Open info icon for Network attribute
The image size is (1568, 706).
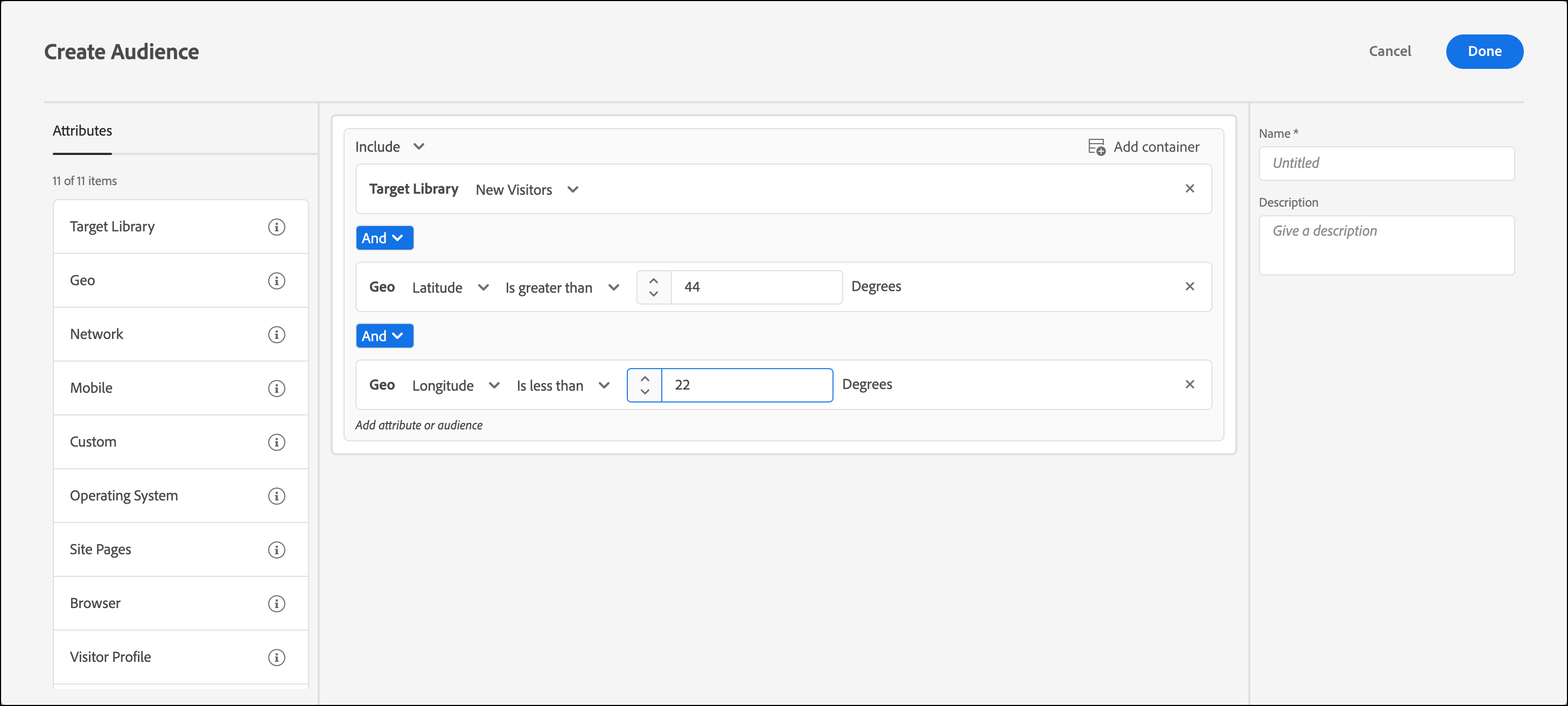[276, 335]
